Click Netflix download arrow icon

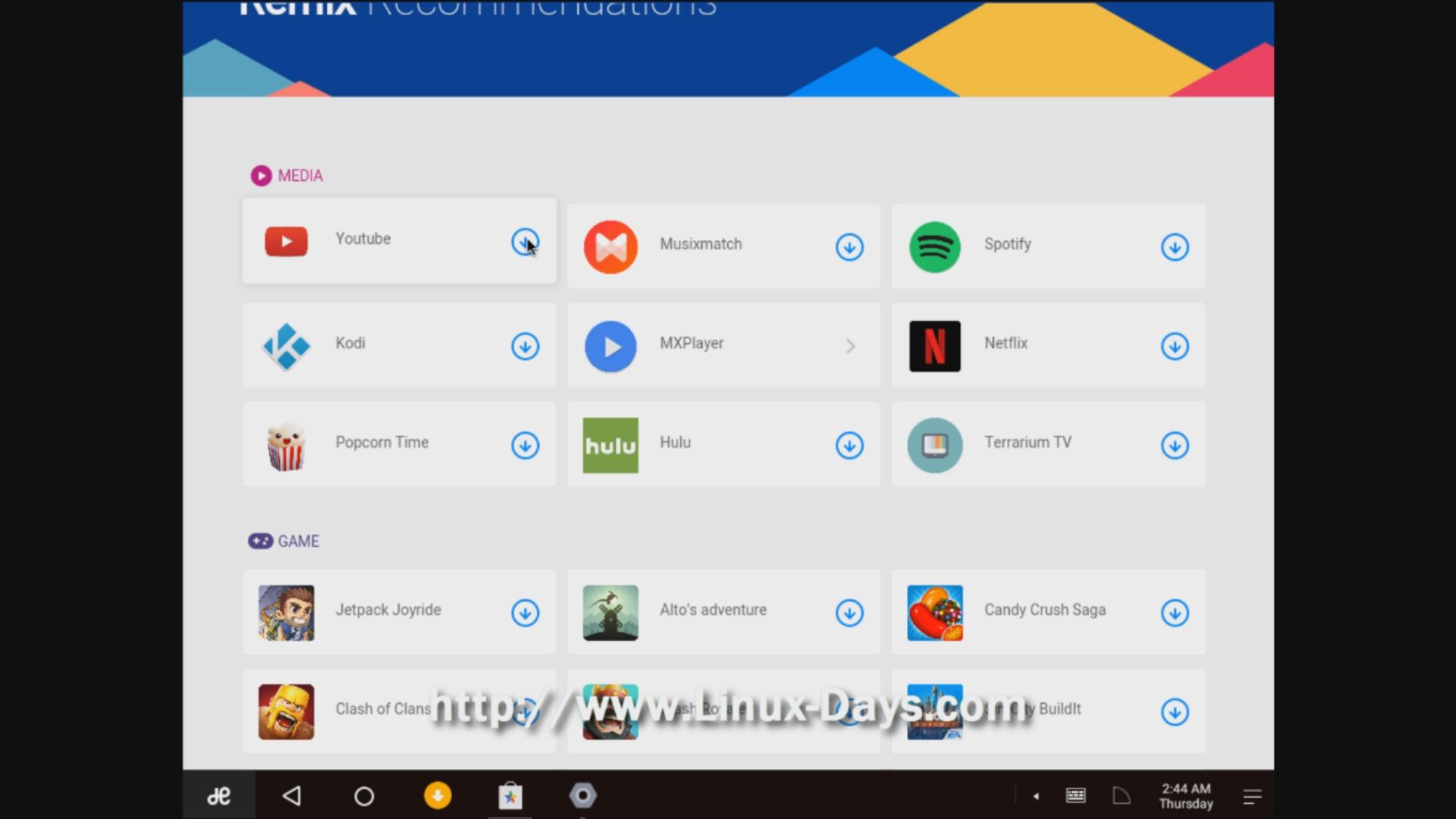(1174, 347)
